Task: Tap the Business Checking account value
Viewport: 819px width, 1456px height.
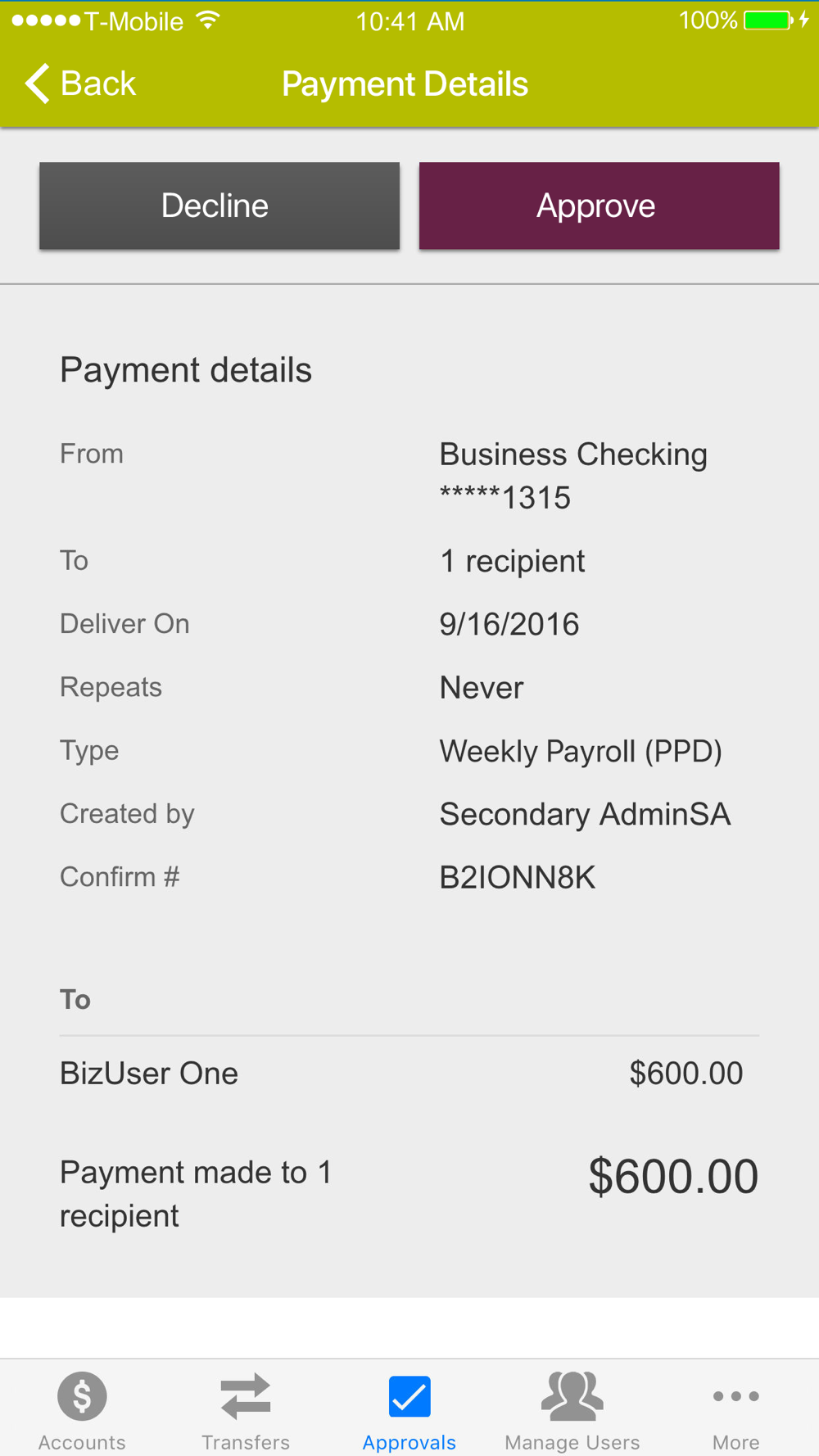Action: click(573, 476)
